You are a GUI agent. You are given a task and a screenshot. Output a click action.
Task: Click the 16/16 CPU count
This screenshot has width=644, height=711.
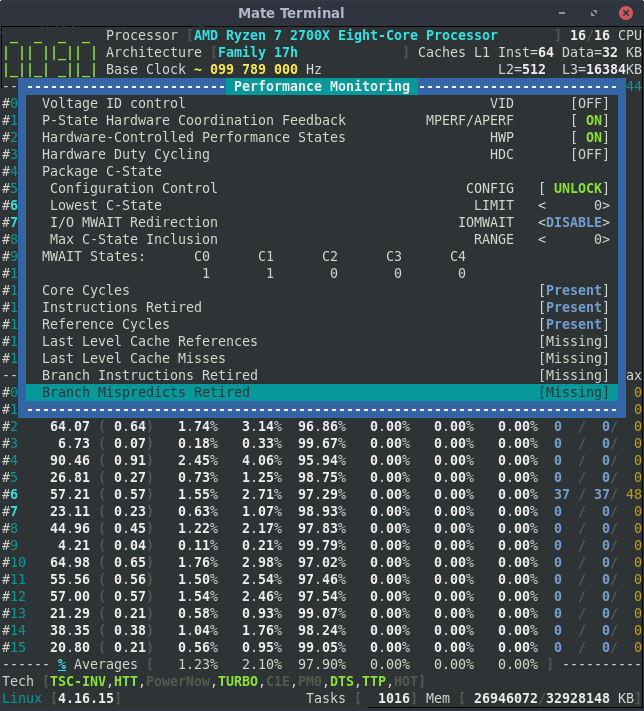click(x=590, y=35)
